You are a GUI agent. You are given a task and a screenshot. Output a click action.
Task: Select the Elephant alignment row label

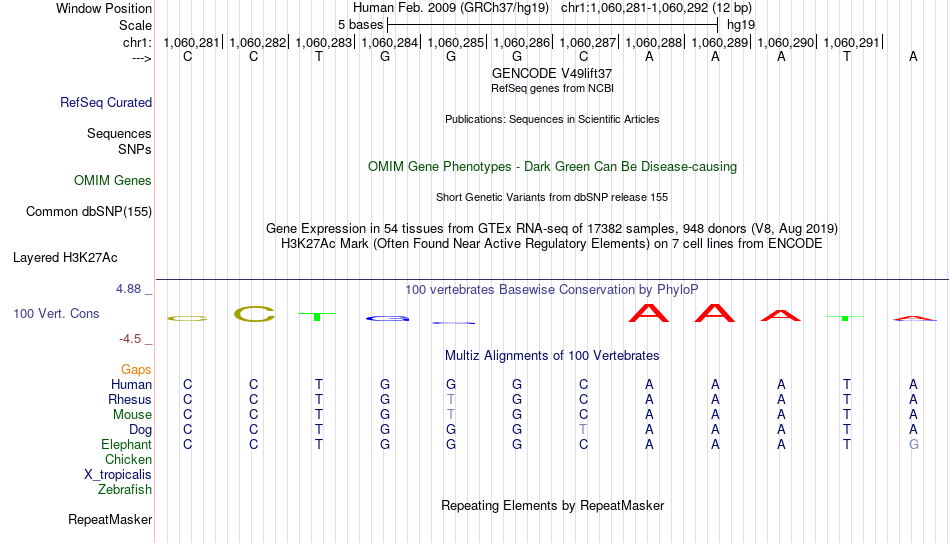(x=126, y=445)
